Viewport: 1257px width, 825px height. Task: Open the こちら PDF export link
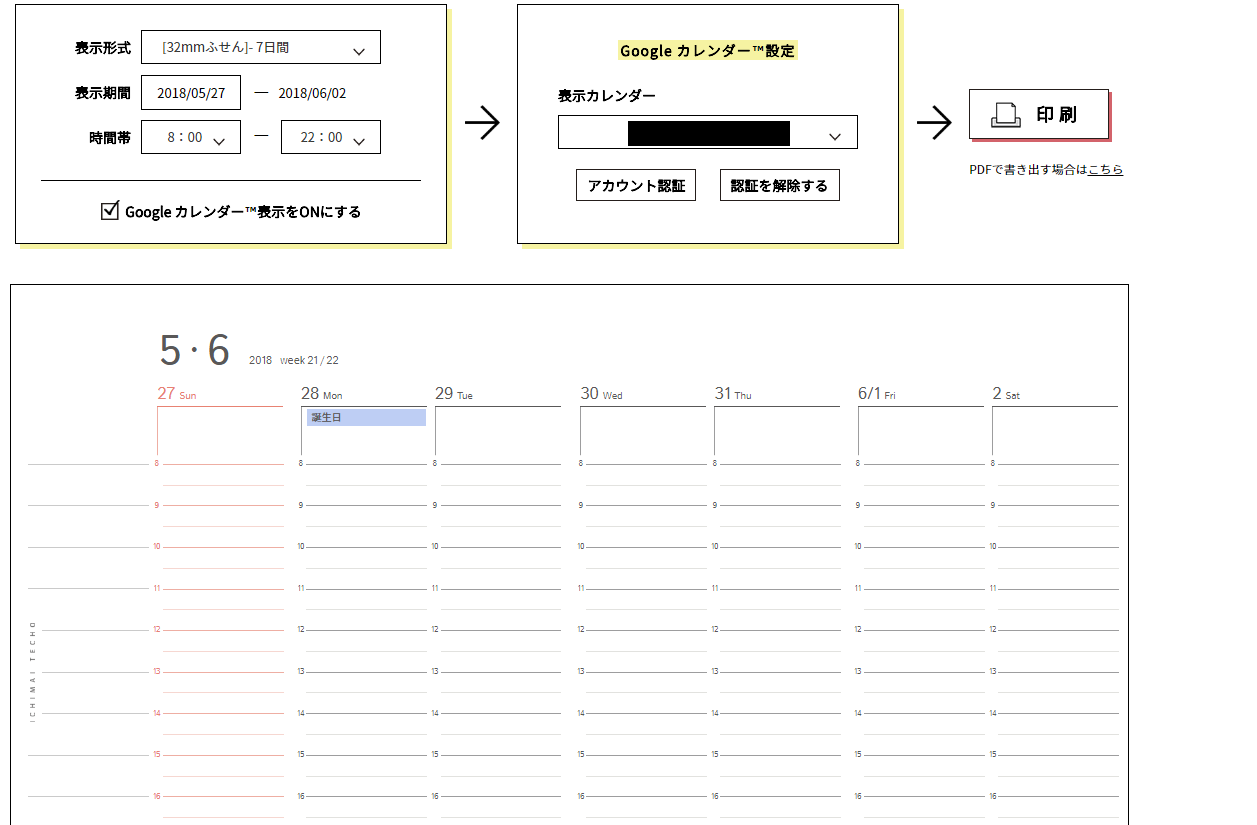pyautogui.click(x=1105, y=170)
